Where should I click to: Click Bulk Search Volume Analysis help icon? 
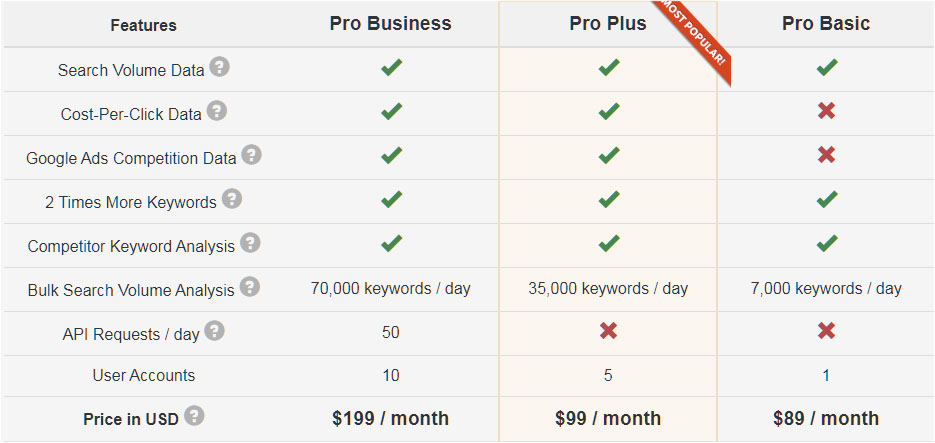(x=249, y=287)
